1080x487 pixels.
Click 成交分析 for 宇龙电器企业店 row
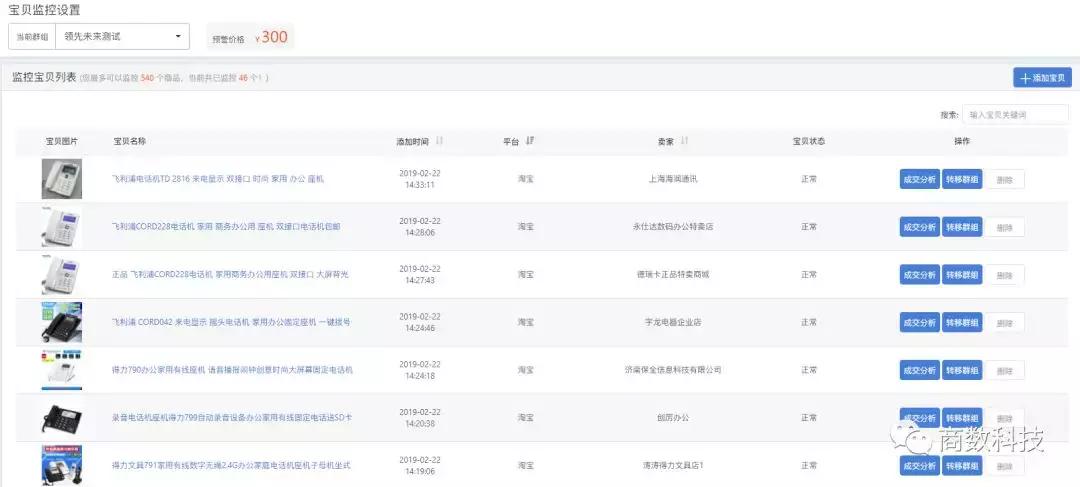pyautogui.click(x=920, y=322)
